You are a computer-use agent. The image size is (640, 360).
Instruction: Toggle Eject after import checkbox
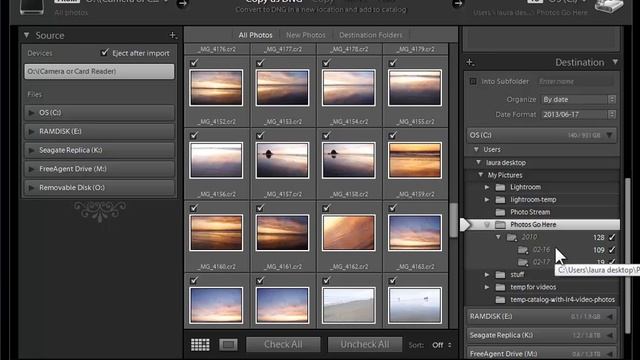pos(105,53)
